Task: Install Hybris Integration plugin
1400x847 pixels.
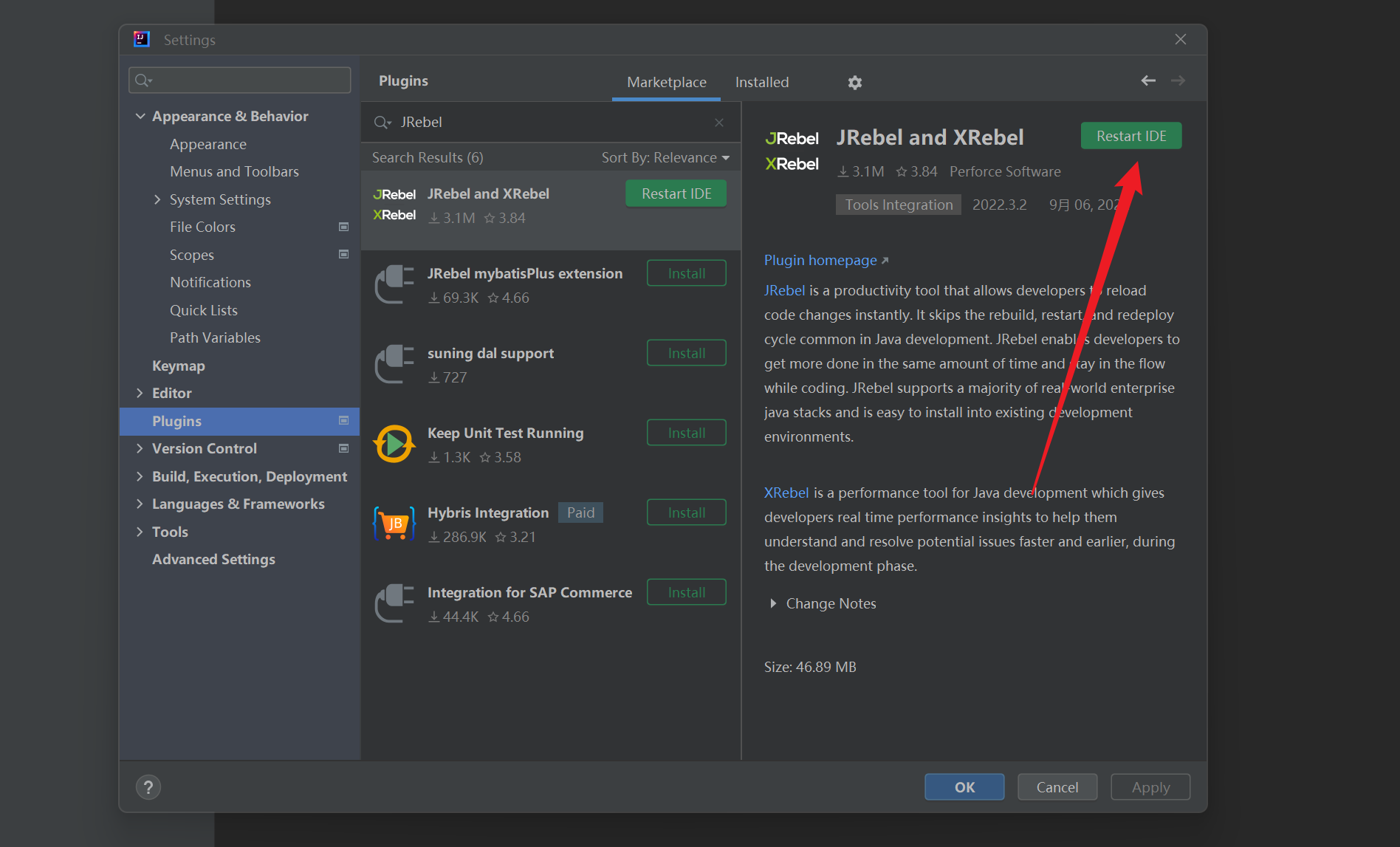Action: [x=686, y=512]
